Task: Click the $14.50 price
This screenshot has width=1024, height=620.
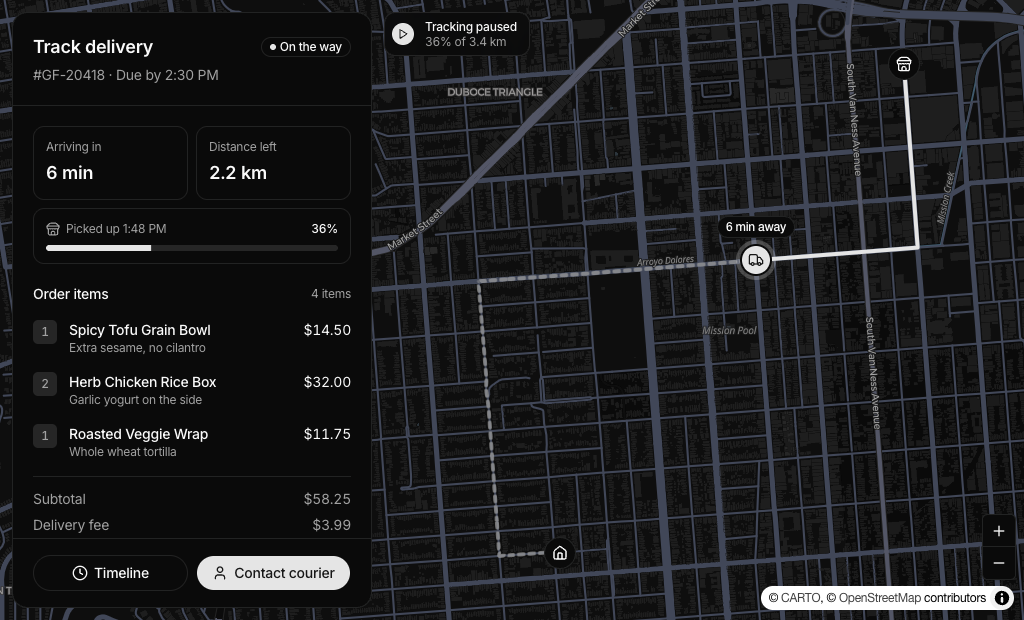Action: (x=327, y=330)
